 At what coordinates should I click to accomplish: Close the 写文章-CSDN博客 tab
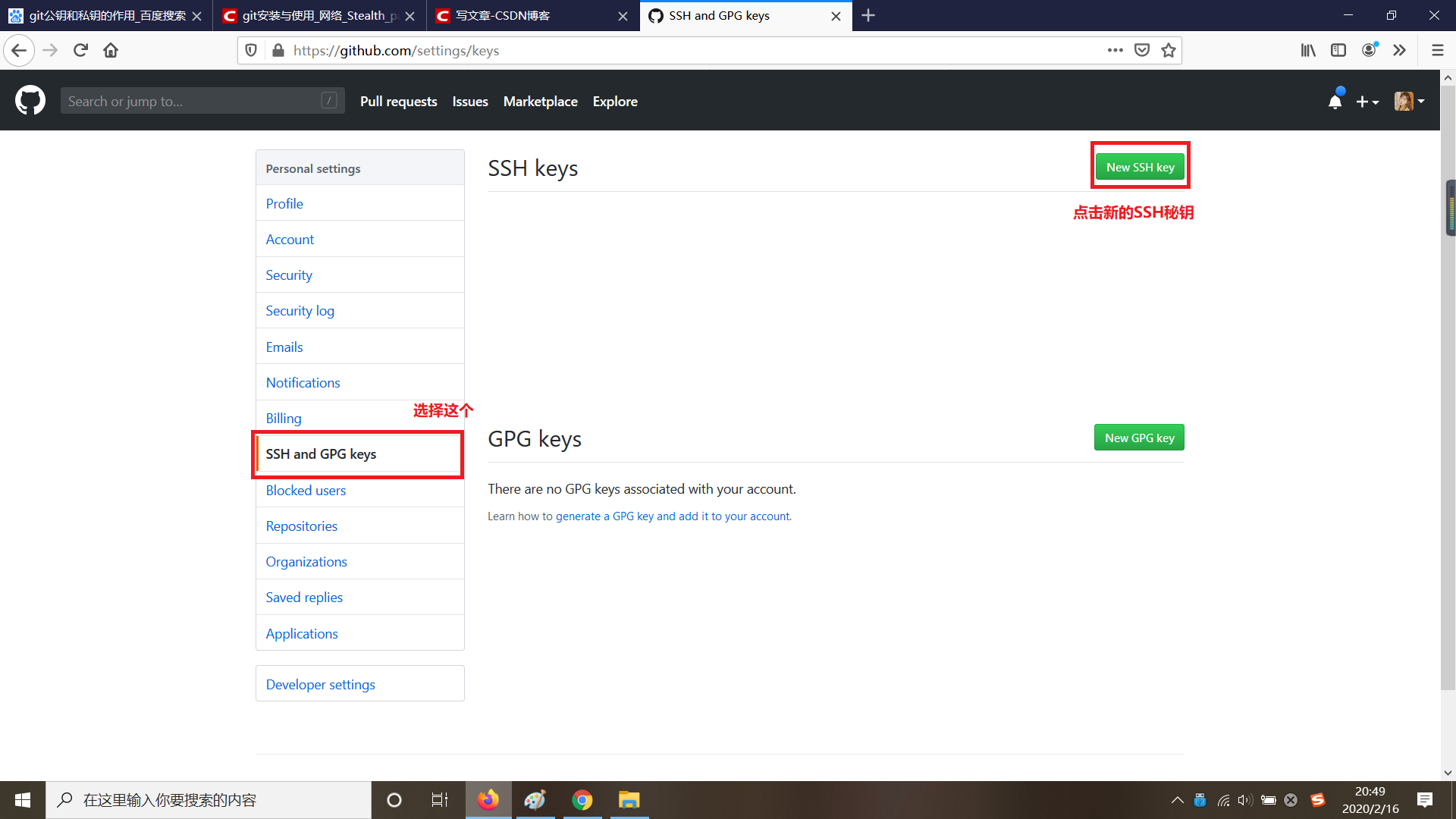(623, 16)
